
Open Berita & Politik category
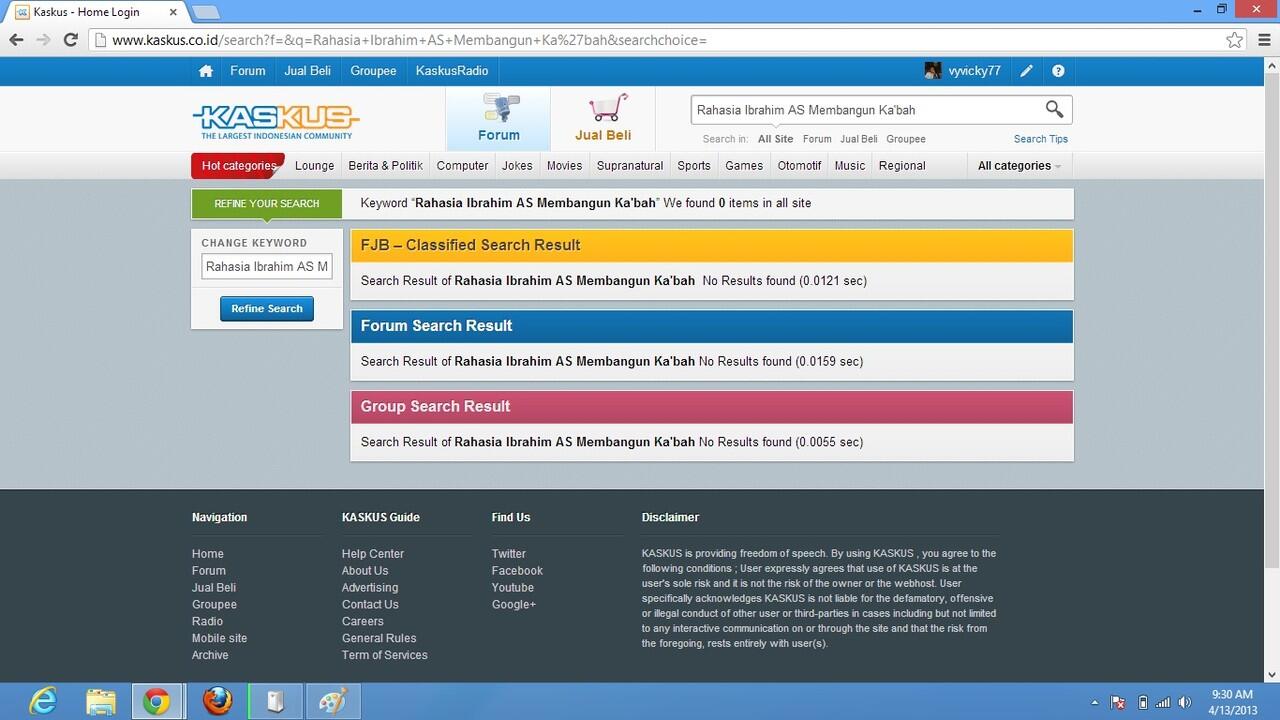[386, 166]
